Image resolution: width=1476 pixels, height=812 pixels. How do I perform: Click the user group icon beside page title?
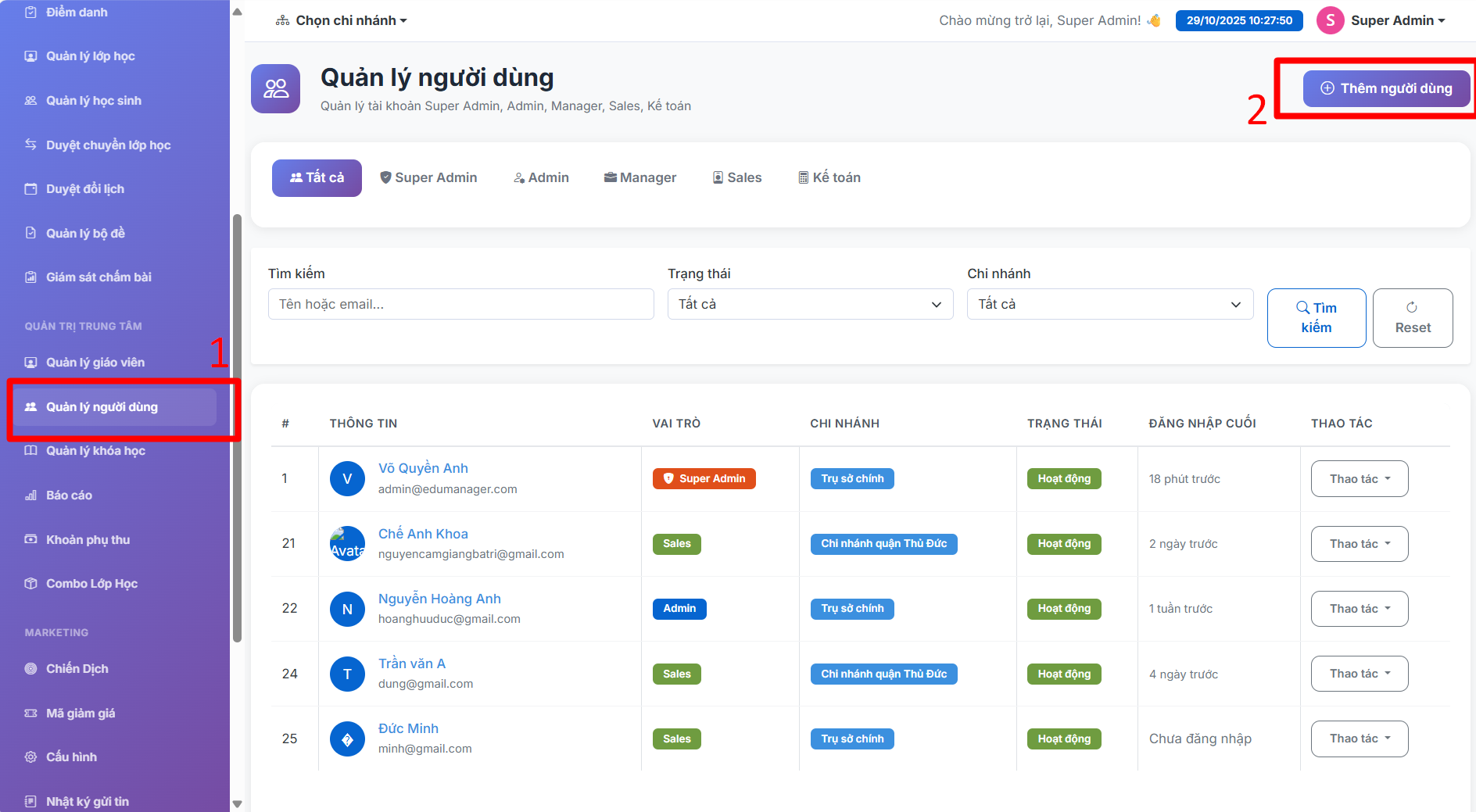275,88
